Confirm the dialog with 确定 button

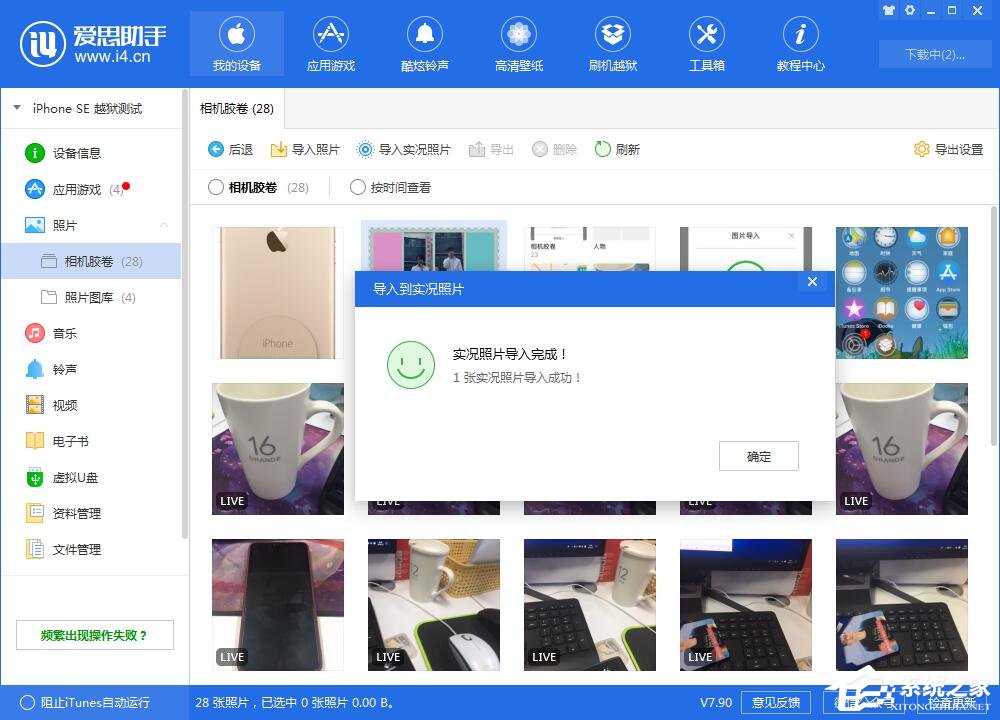coord(758,456)
